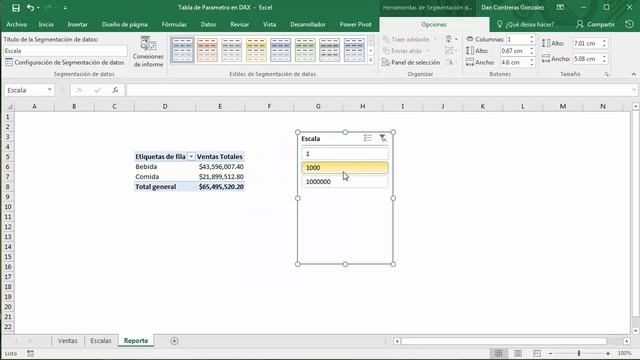Click the formula bar input area

click(x=378, y=90)
